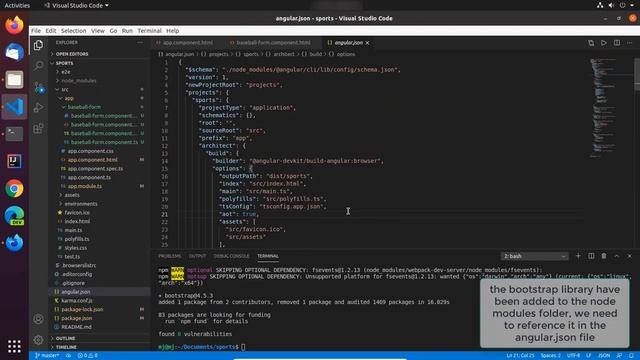Click errors and warnings count in status bar
The height and width of the screenshot is (360, 640).
point(87,356)
